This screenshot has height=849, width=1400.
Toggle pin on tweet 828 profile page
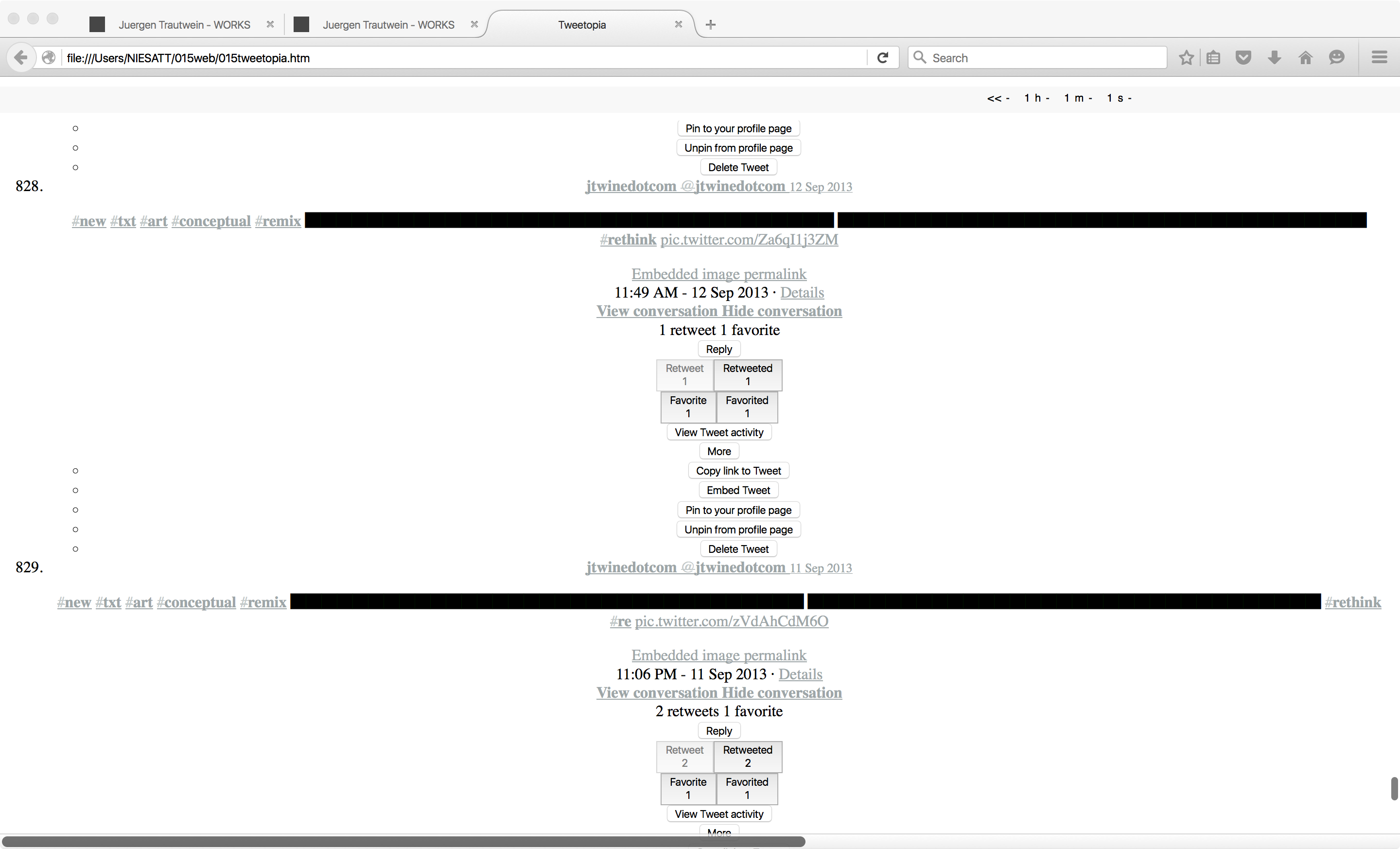pyautogui.click(x=738, y=510)
